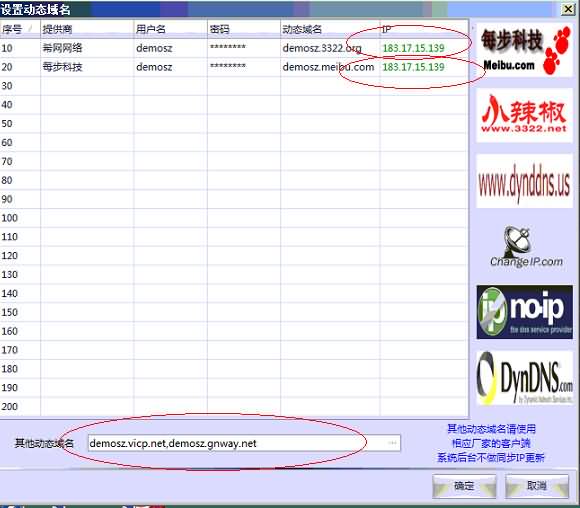Close the 设置动态域名 dialog
Screen dimensions: 580x508
[568, 9]
